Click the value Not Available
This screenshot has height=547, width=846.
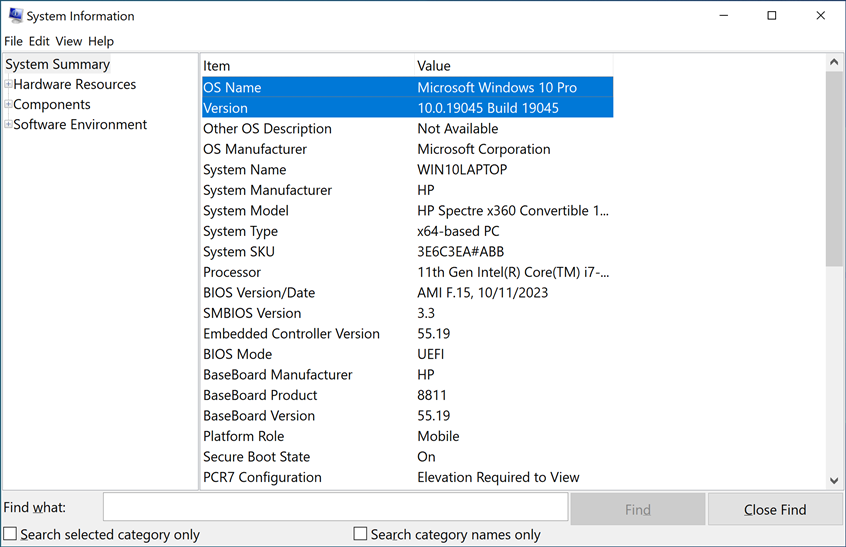click(458, 128)
